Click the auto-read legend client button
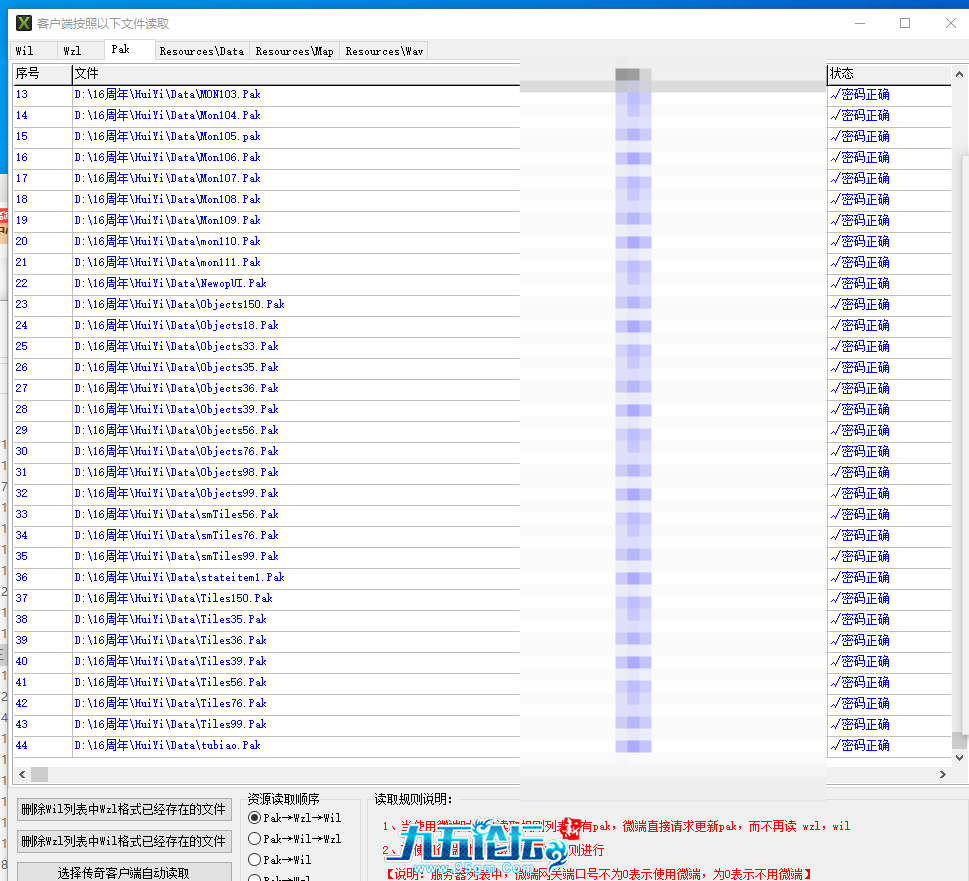The width and height of the screenshot is (969, 881). 124,872
